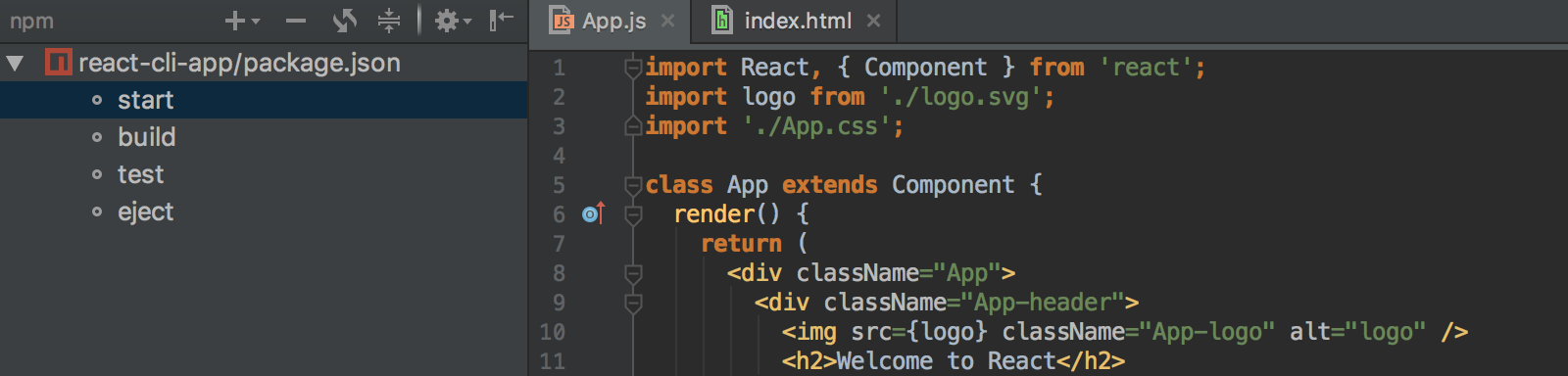This screenshot has width=1568, height=376.
Task: Select the test npm script
Action: (264, 174)
